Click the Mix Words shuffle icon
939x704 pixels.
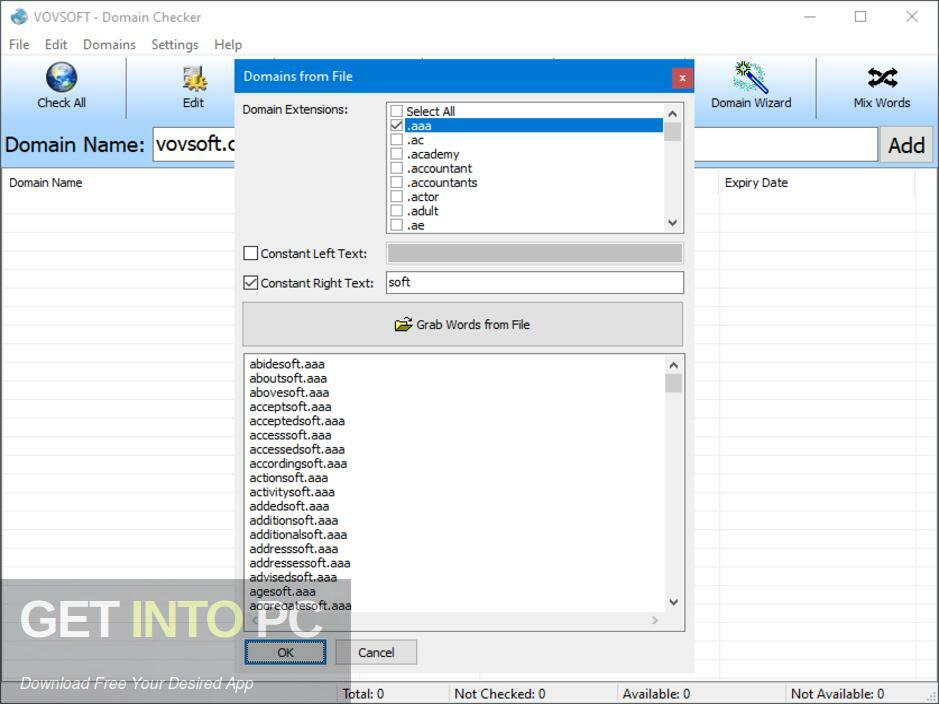coord(882,77)
